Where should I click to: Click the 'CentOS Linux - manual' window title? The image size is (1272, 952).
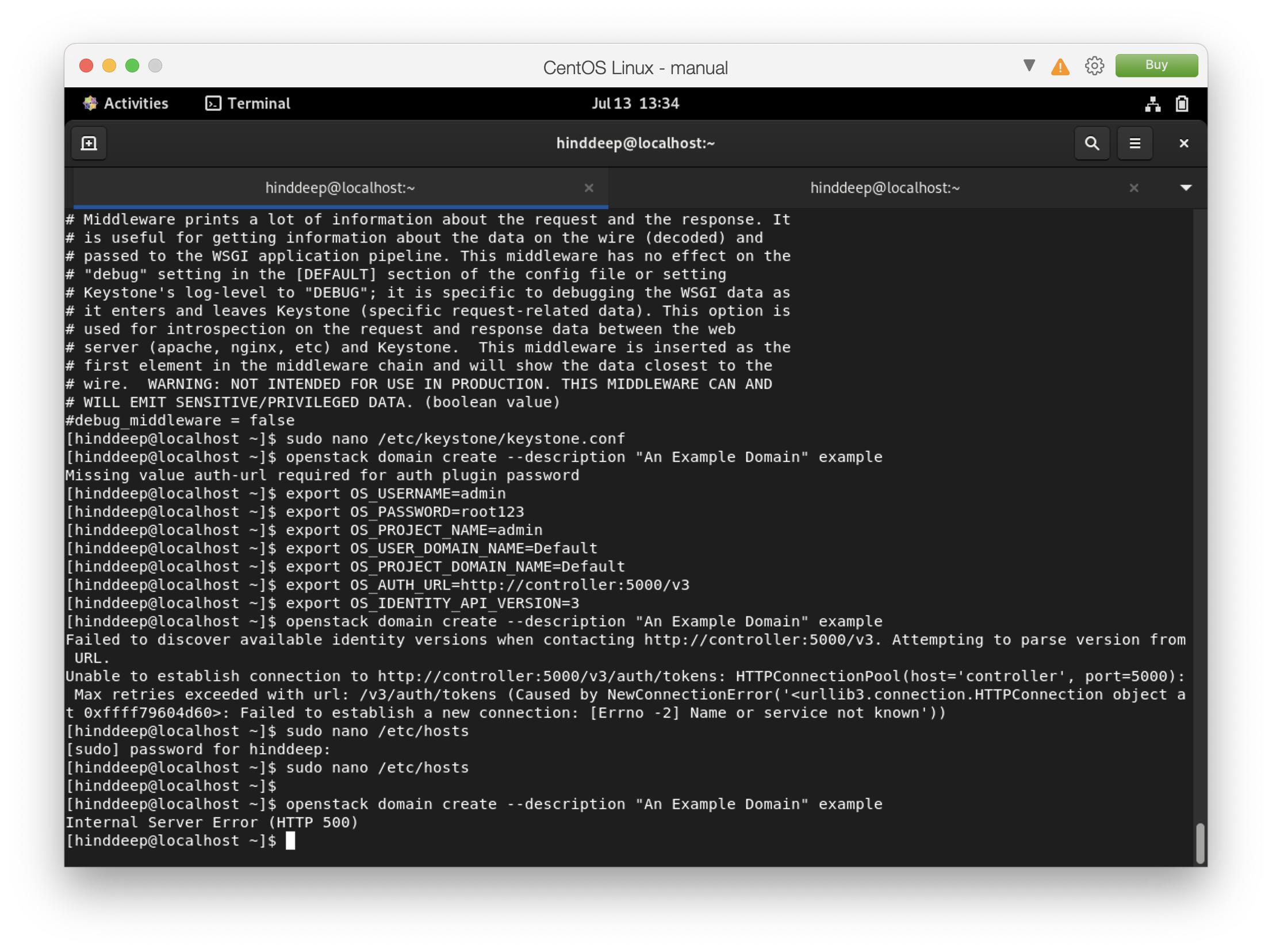(x=635, y=68)
